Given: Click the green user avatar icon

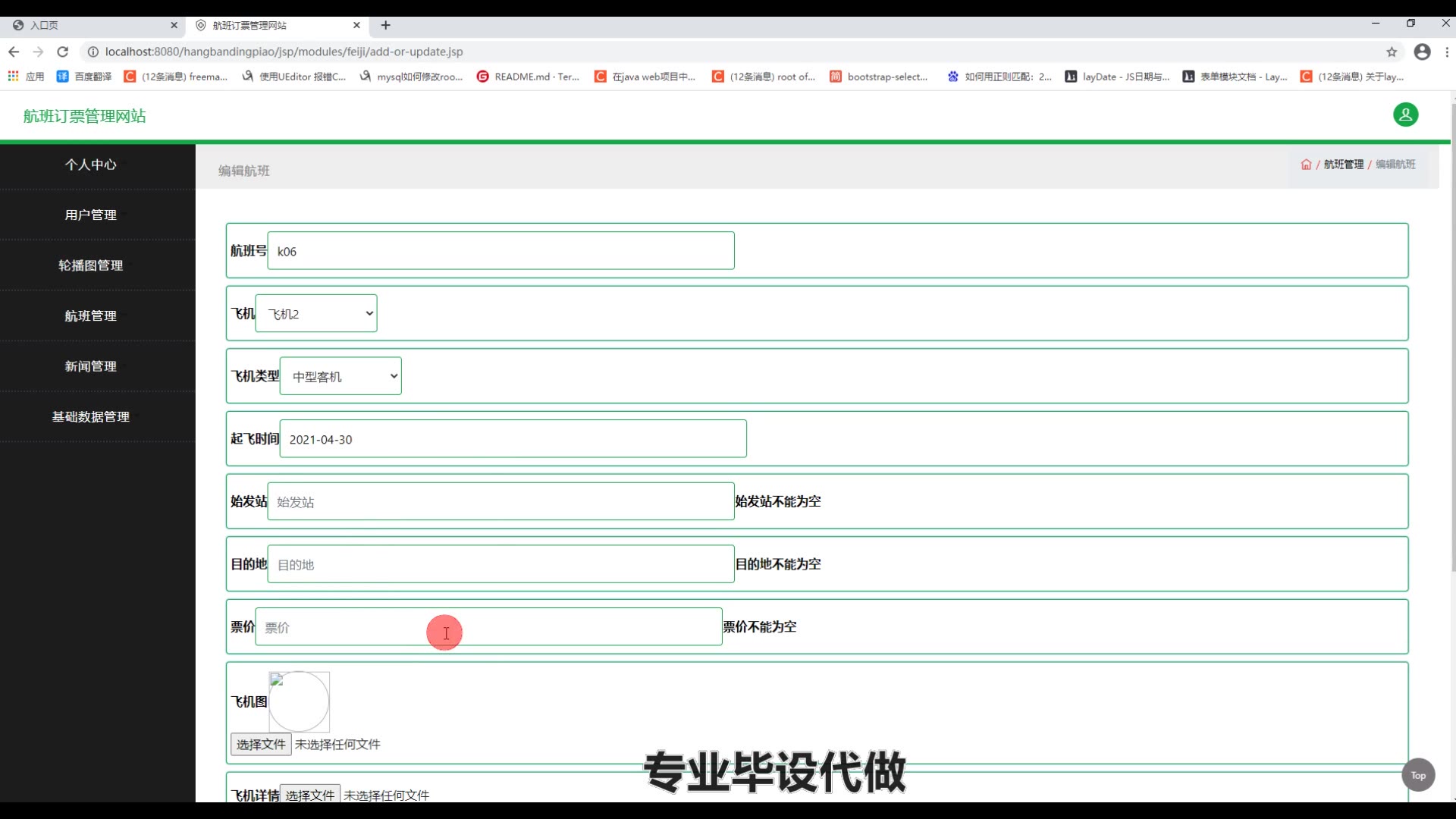Looking at the screenshot, I should click(x=1405, y=115).
